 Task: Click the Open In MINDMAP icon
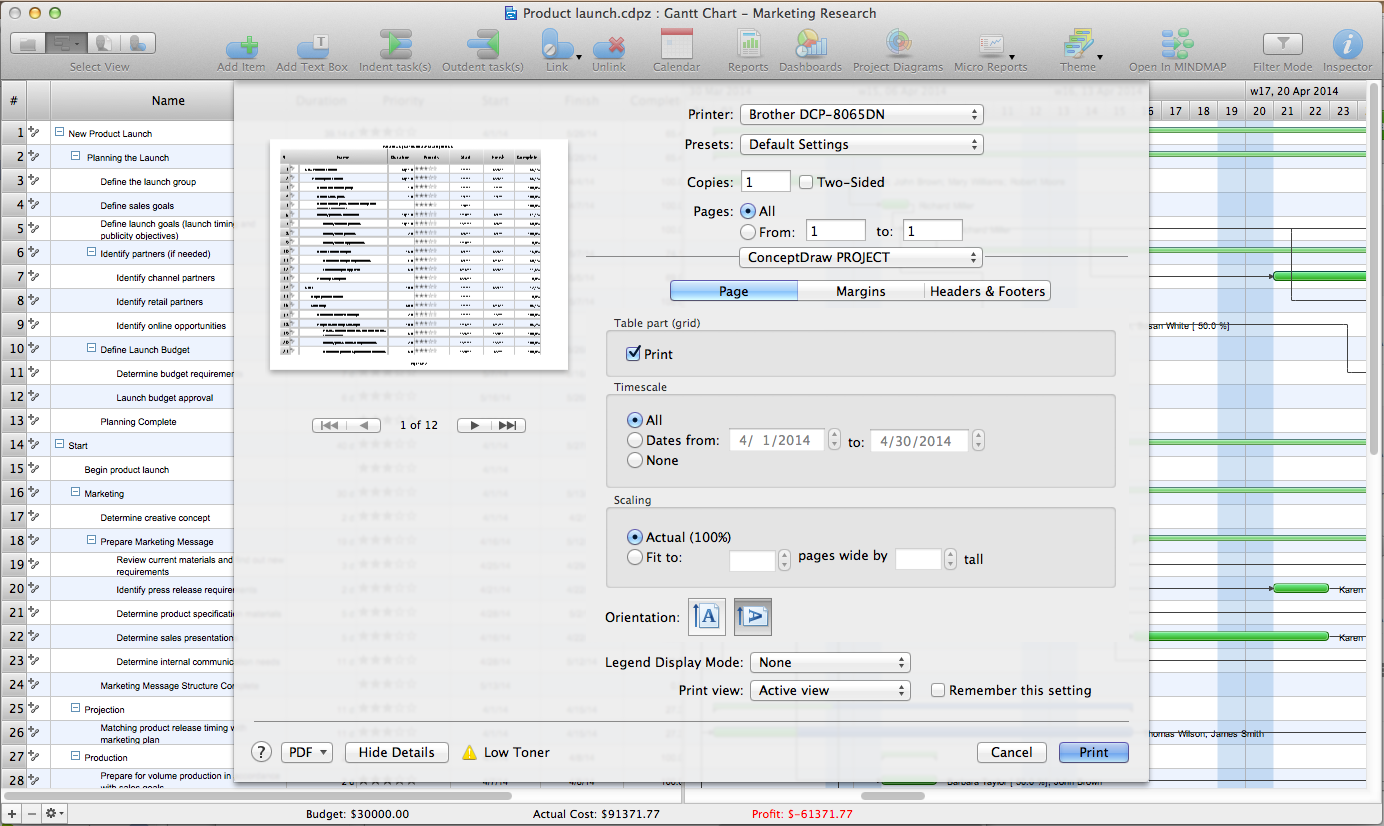pyautogui.click(x=1177, y=44)
